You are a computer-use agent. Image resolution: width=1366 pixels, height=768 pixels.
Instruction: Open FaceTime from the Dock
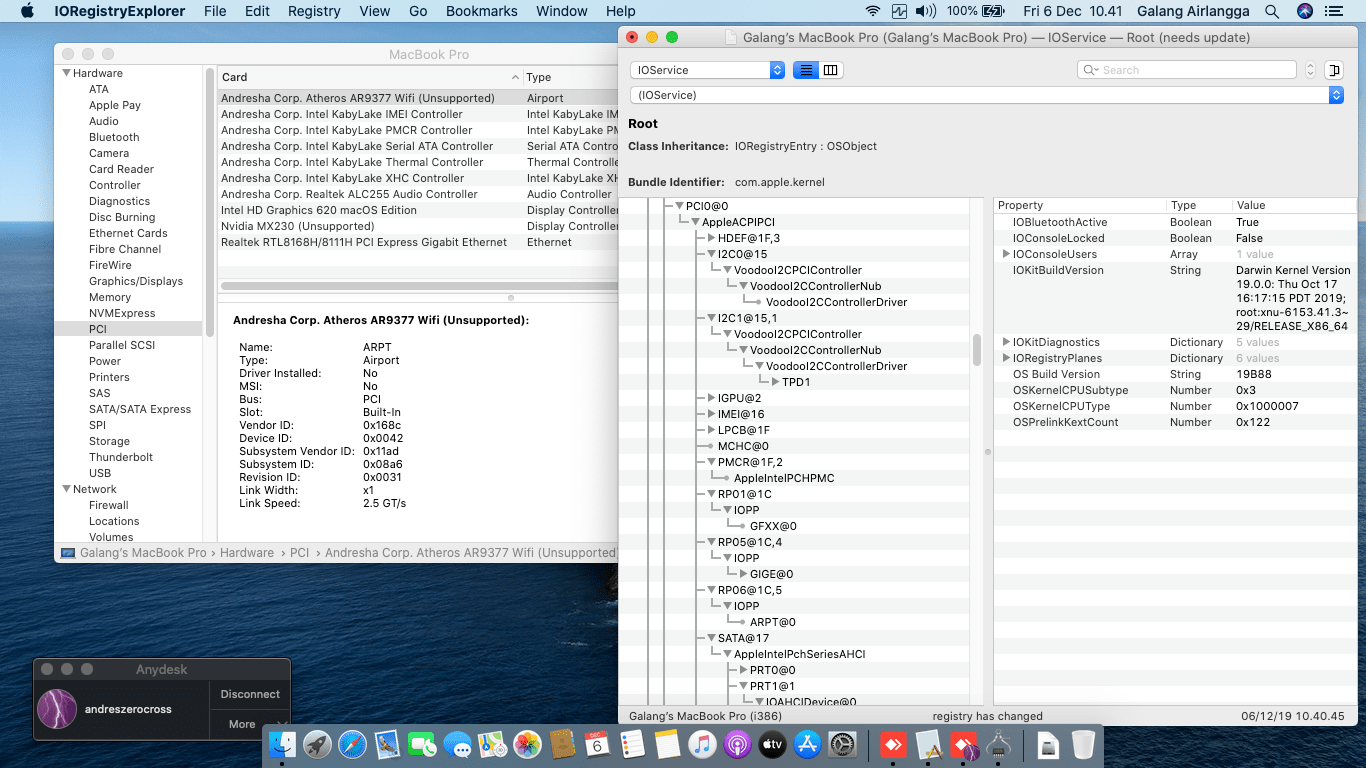423,744
